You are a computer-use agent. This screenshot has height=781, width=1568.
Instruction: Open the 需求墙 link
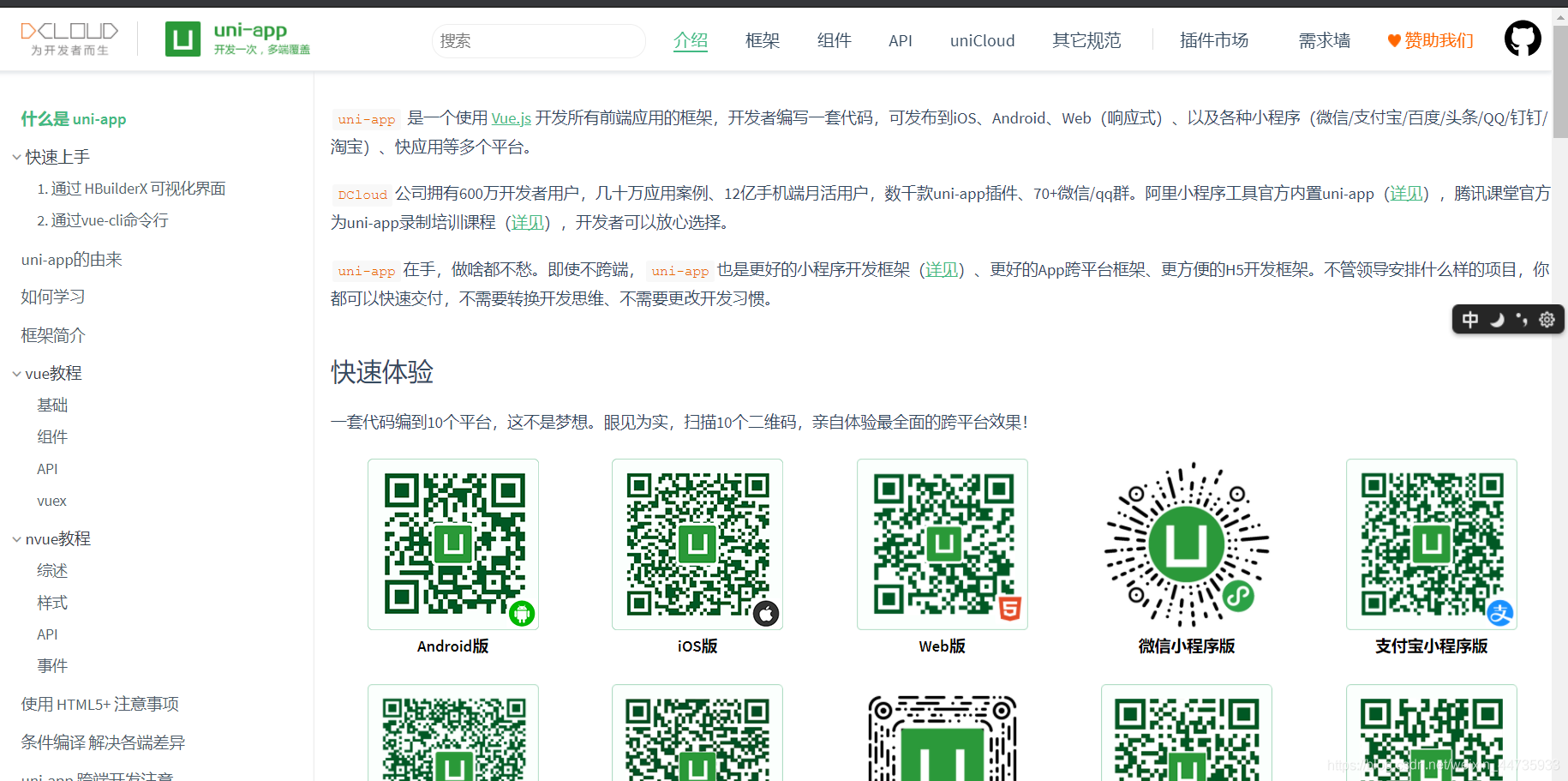pos(1325,40)
